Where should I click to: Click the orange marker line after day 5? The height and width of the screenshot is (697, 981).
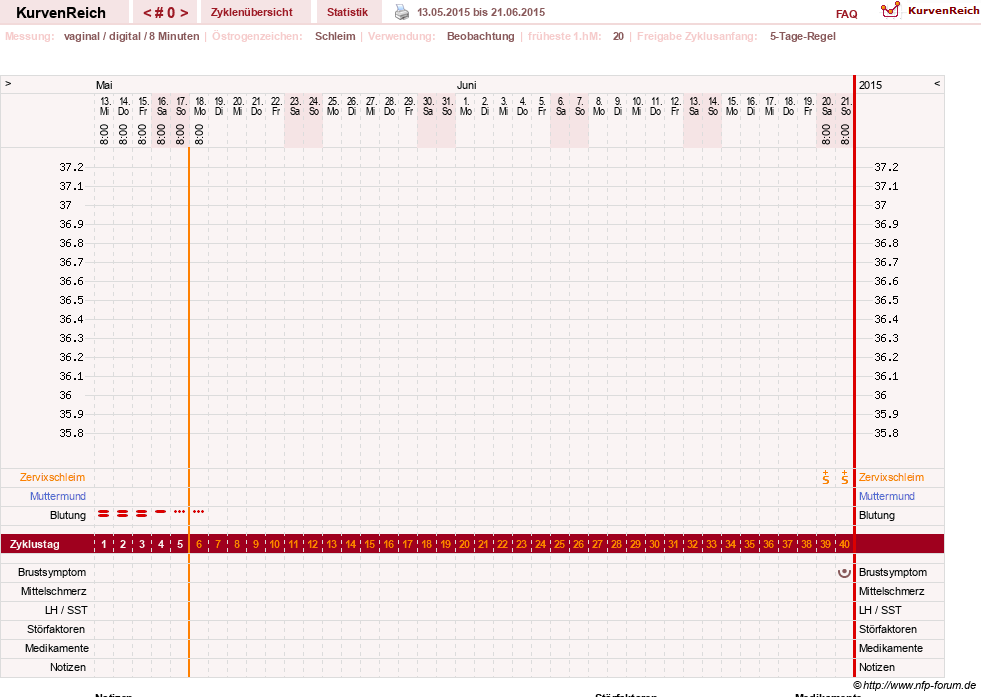[189, 413]
